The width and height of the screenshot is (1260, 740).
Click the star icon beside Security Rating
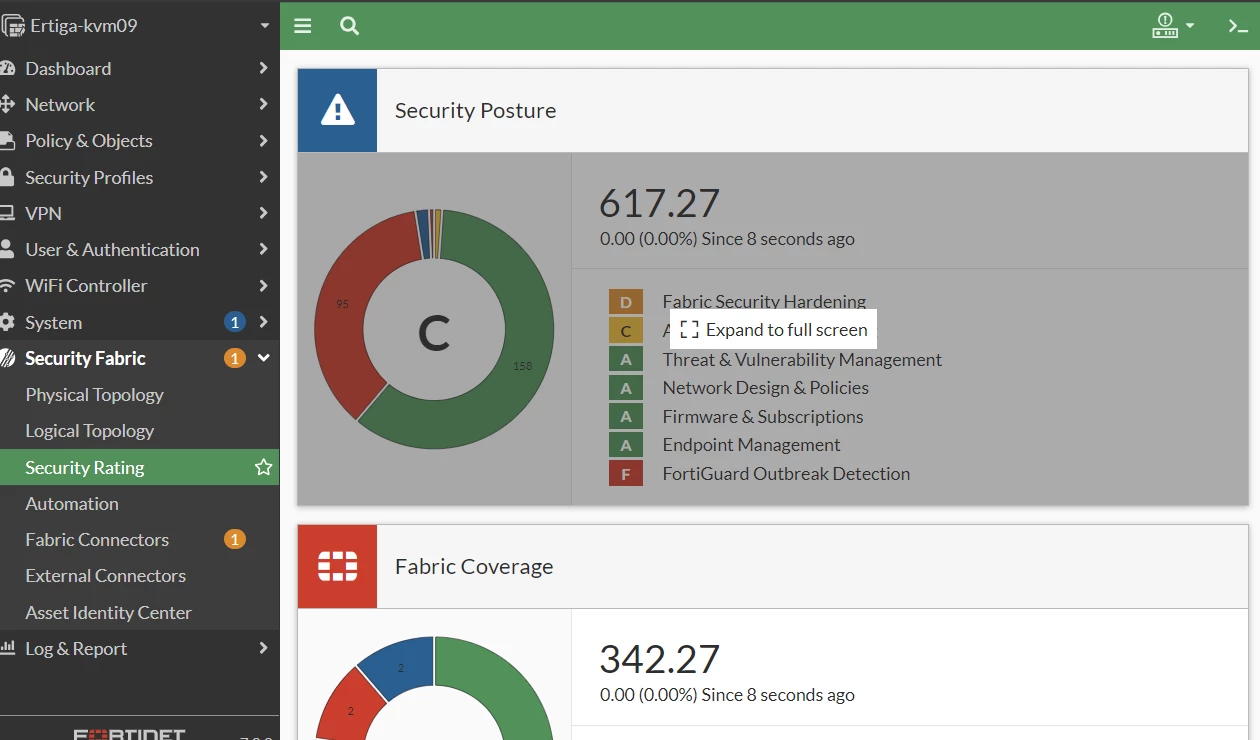(x=263, y=467)
